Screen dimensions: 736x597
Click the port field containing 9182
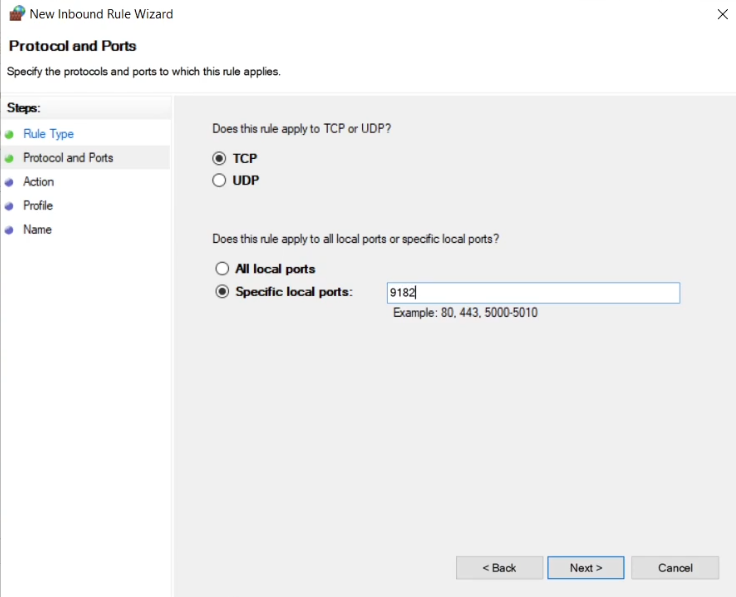(x=533, y=292)
